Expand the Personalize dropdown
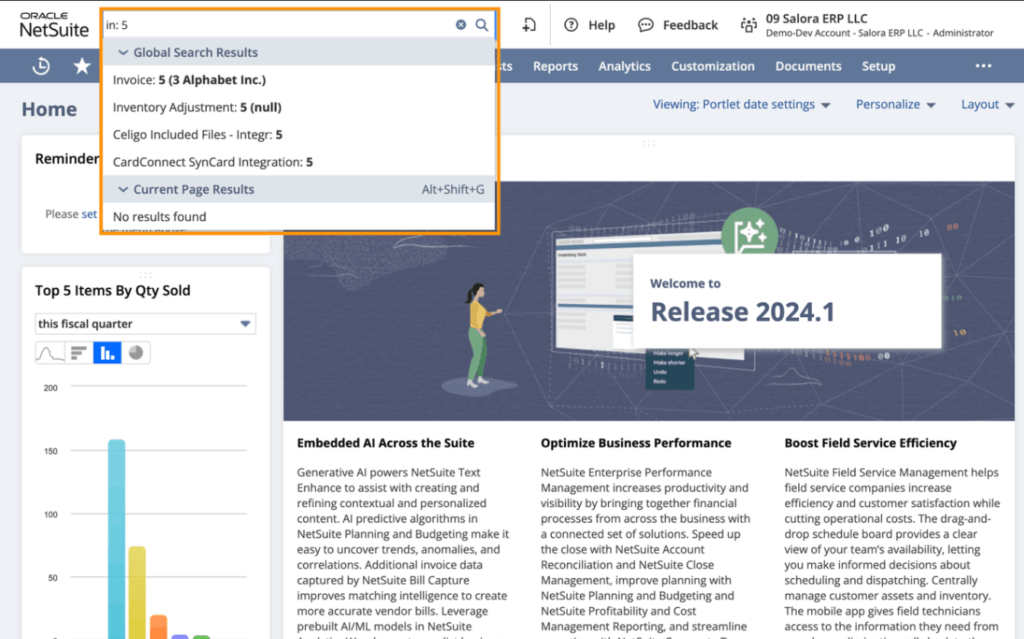This screenshot has width=1024, height=639. click(x=895, y=105)
